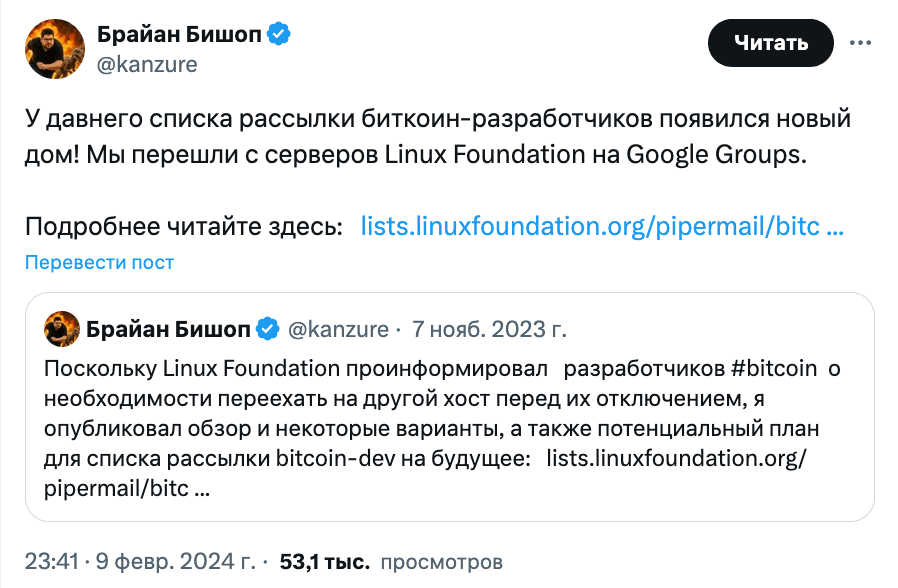Open the quoted post's @kanzure handle
The image size is (898, 588).
[x=338, y=329]
